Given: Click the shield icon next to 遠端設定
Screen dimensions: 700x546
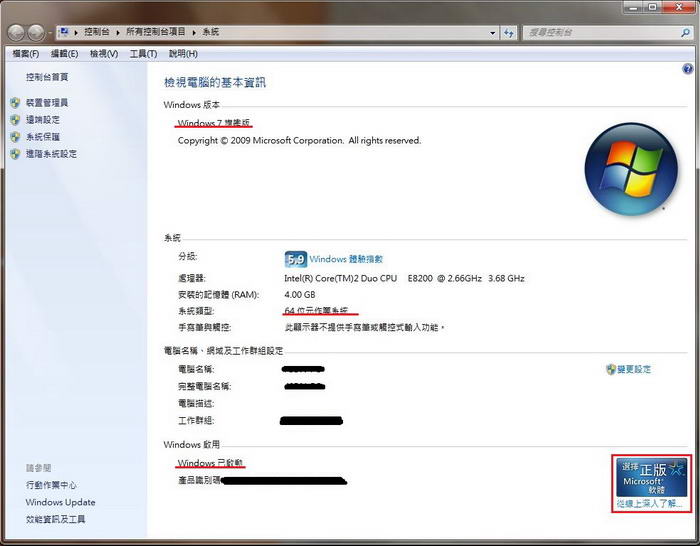Looking at the screenshot, I should (x=15, y=120).
